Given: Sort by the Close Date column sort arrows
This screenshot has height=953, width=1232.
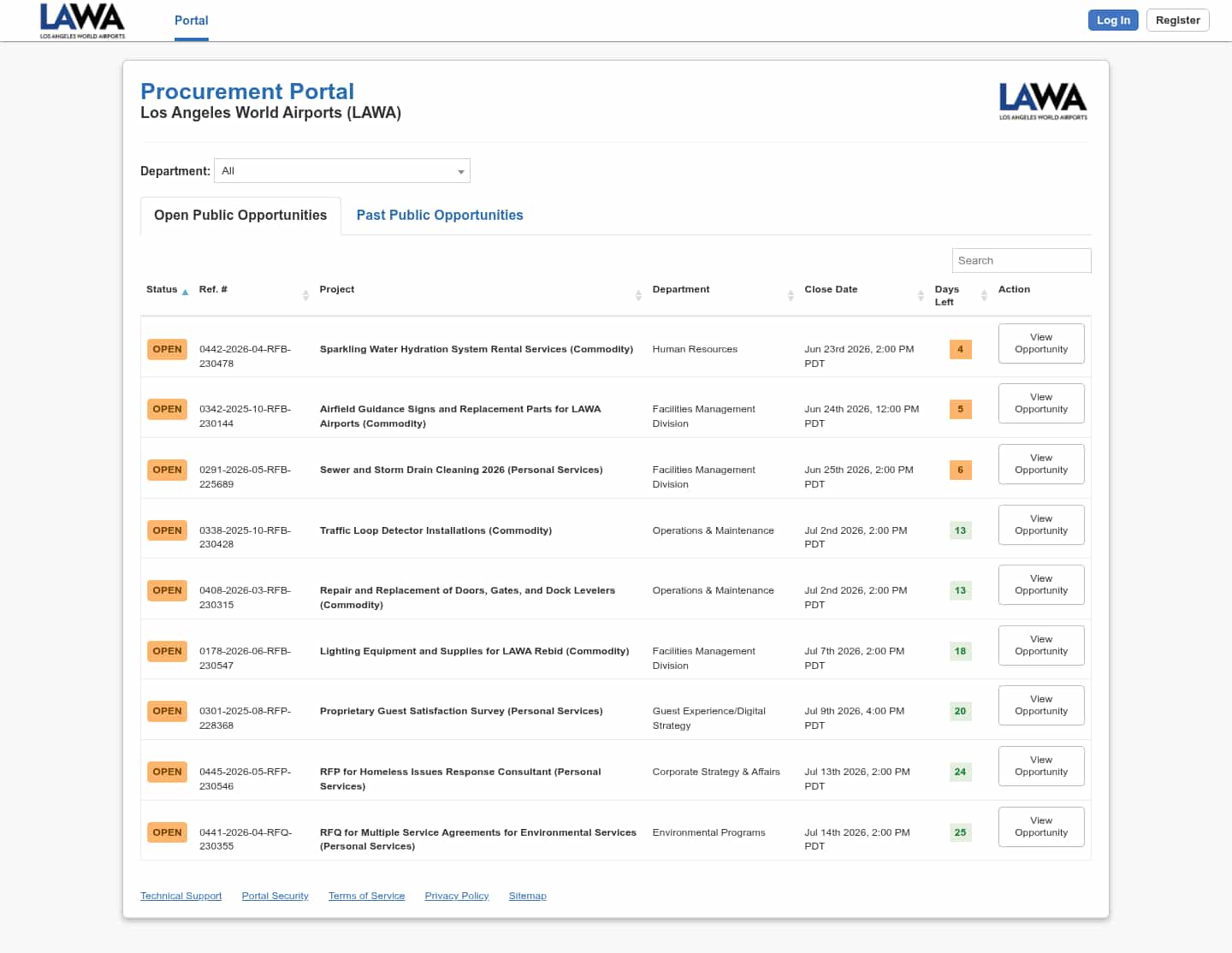Looking at the screenshot, I should (x=921, y=295).
